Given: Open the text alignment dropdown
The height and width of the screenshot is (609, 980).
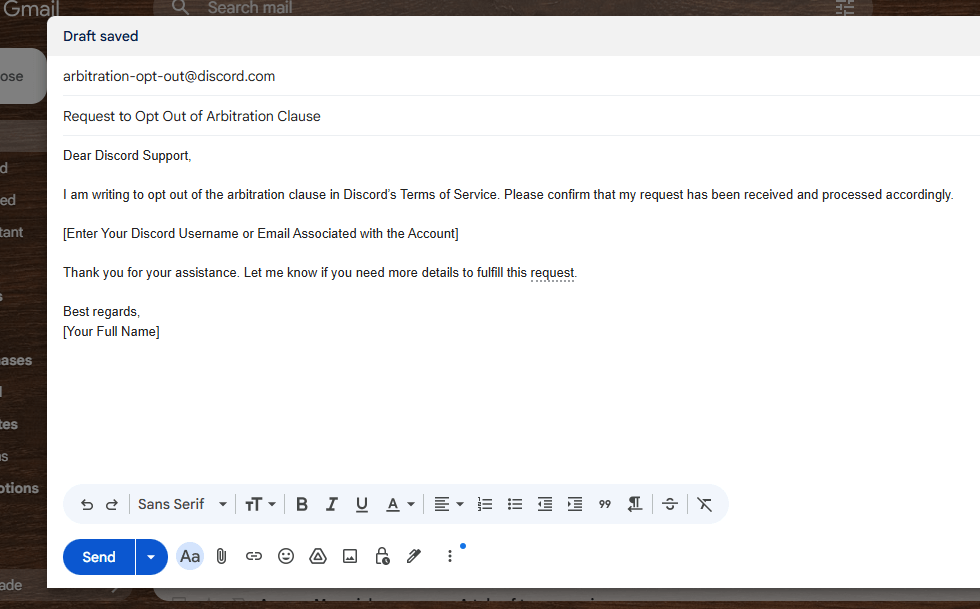Looking at the screenshot, I should click(x=448, y=505).
